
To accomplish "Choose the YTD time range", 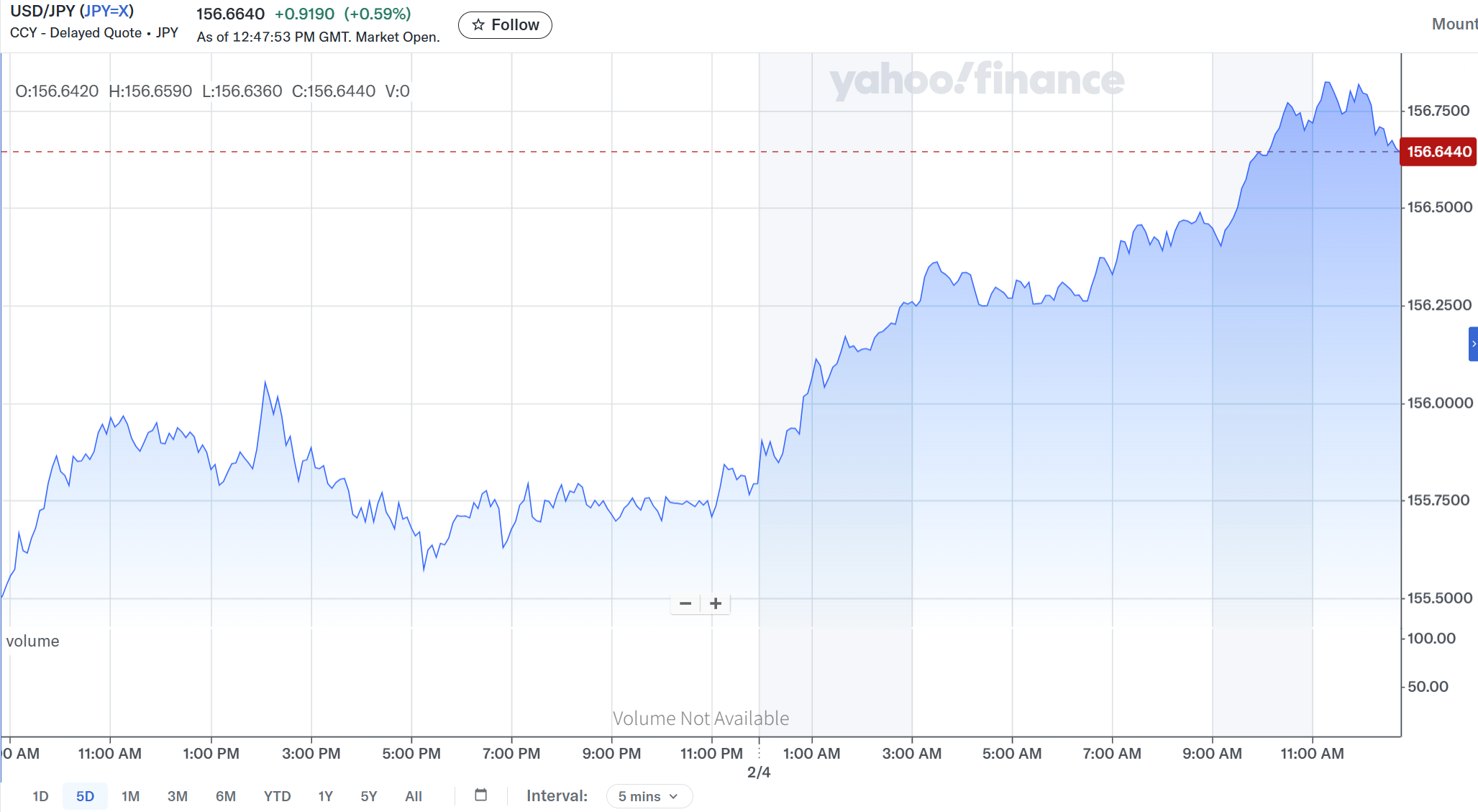I will (277, 796).
